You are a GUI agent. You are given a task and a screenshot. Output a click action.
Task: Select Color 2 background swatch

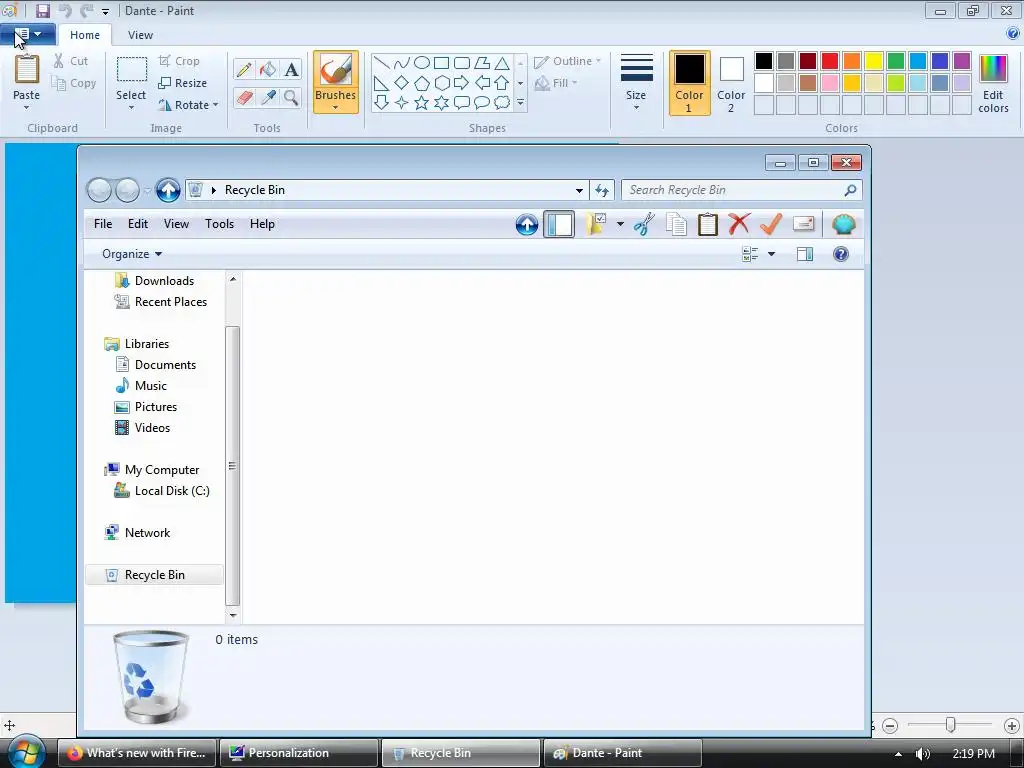pos(731,83)
